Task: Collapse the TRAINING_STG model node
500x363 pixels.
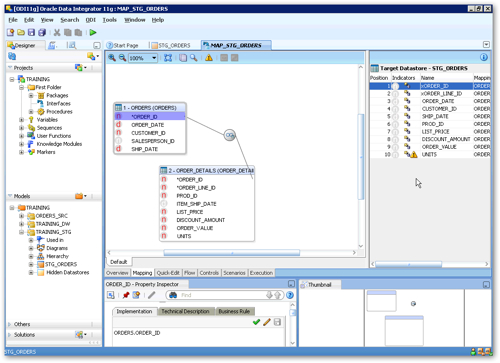Action: coord(21,232)
